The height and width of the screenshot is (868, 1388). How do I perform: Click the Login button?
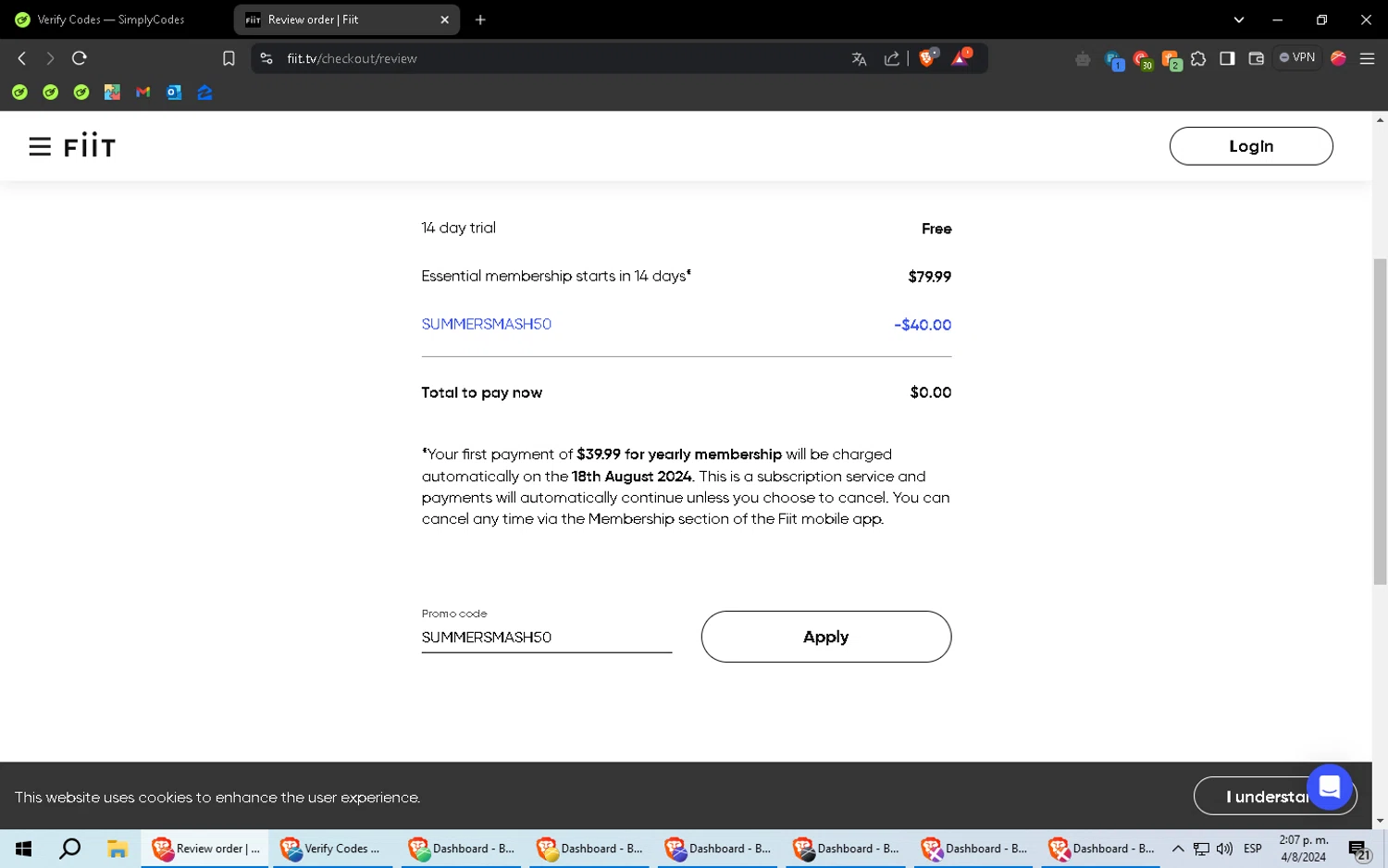click(1251, 146)
